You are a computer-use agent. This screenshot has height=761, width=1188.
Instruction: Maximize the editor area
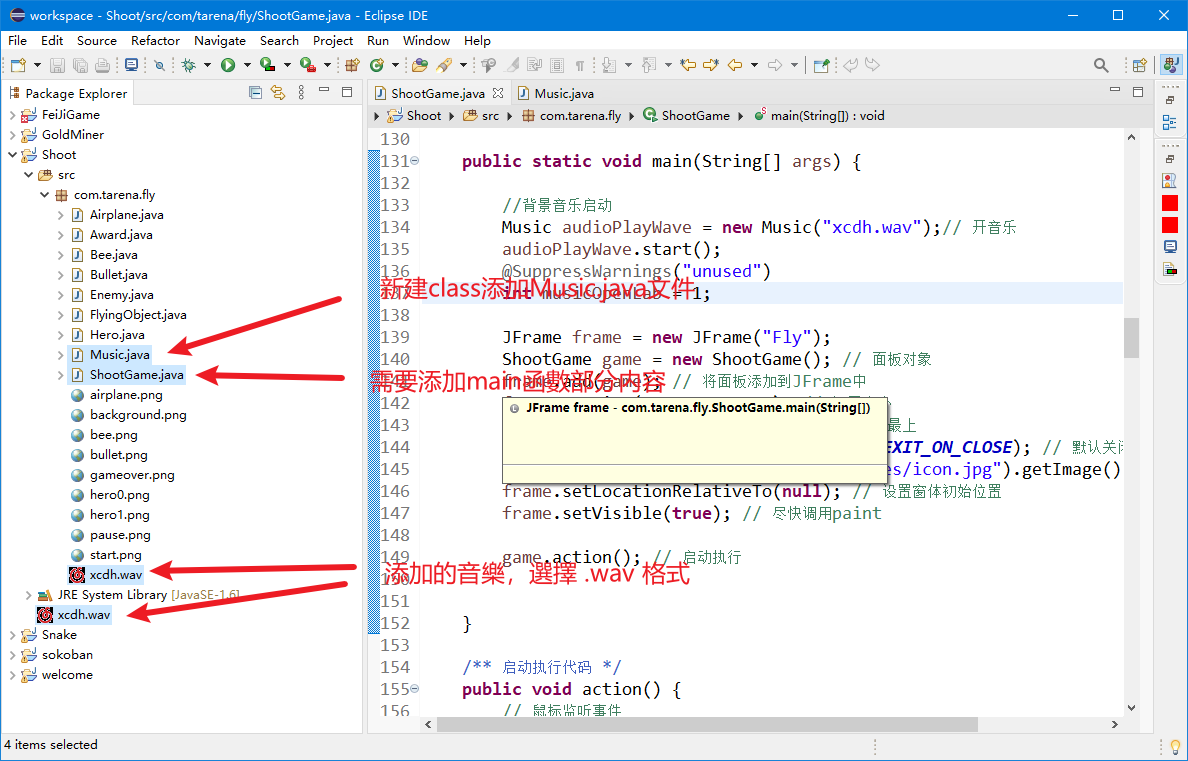(1138, 92)
